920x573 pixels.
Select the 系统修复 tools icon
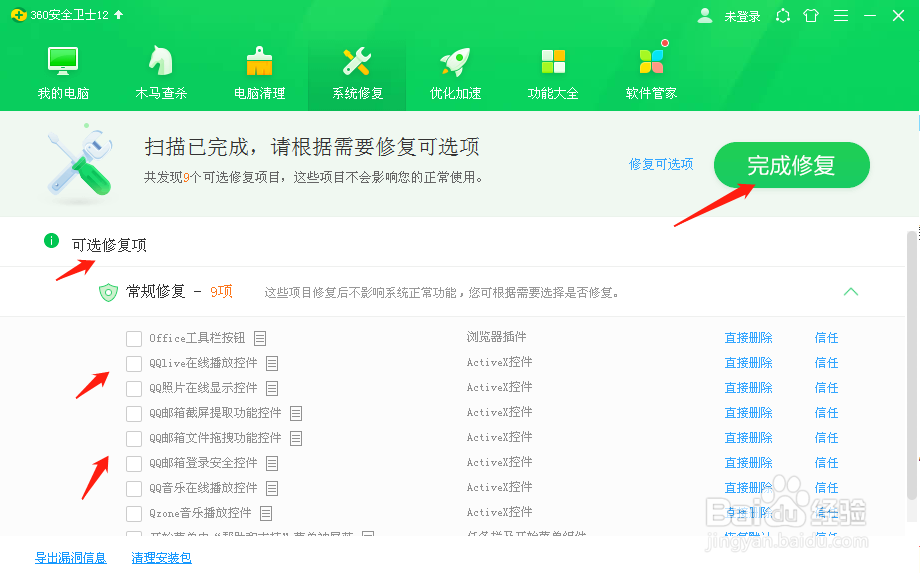(357, 61)
